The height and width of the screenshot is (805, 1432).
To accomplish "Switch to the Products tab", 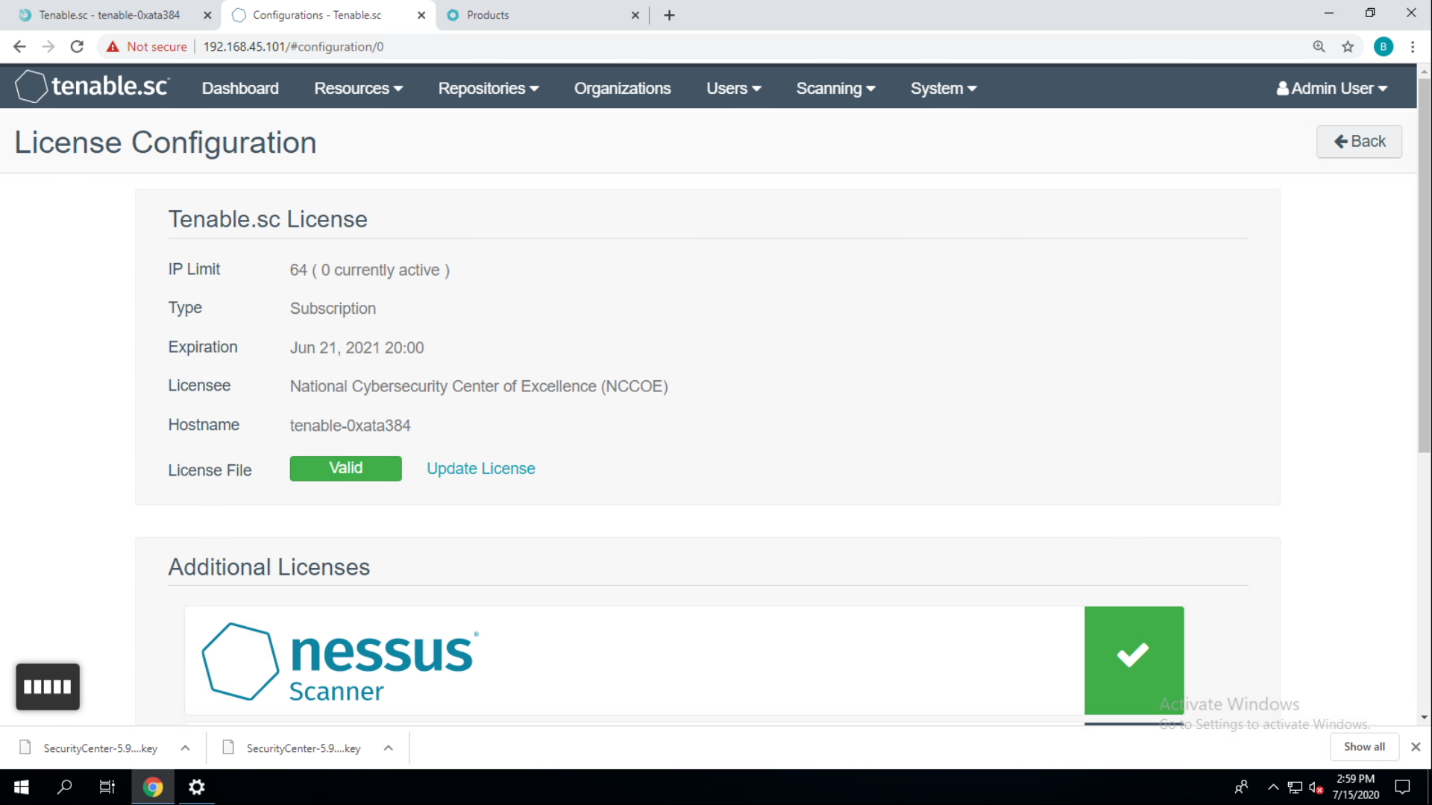I will pos(540,15).
